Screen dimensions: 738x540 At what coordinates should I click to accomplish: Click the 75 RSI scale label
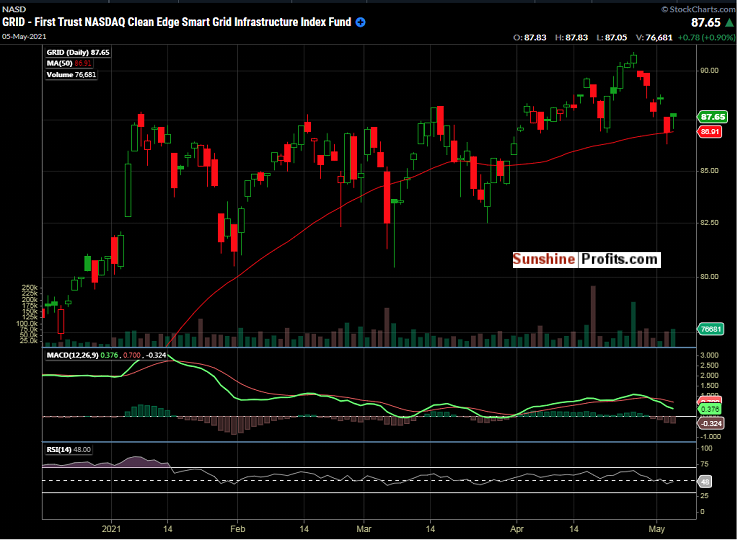(x=705, y=465)
